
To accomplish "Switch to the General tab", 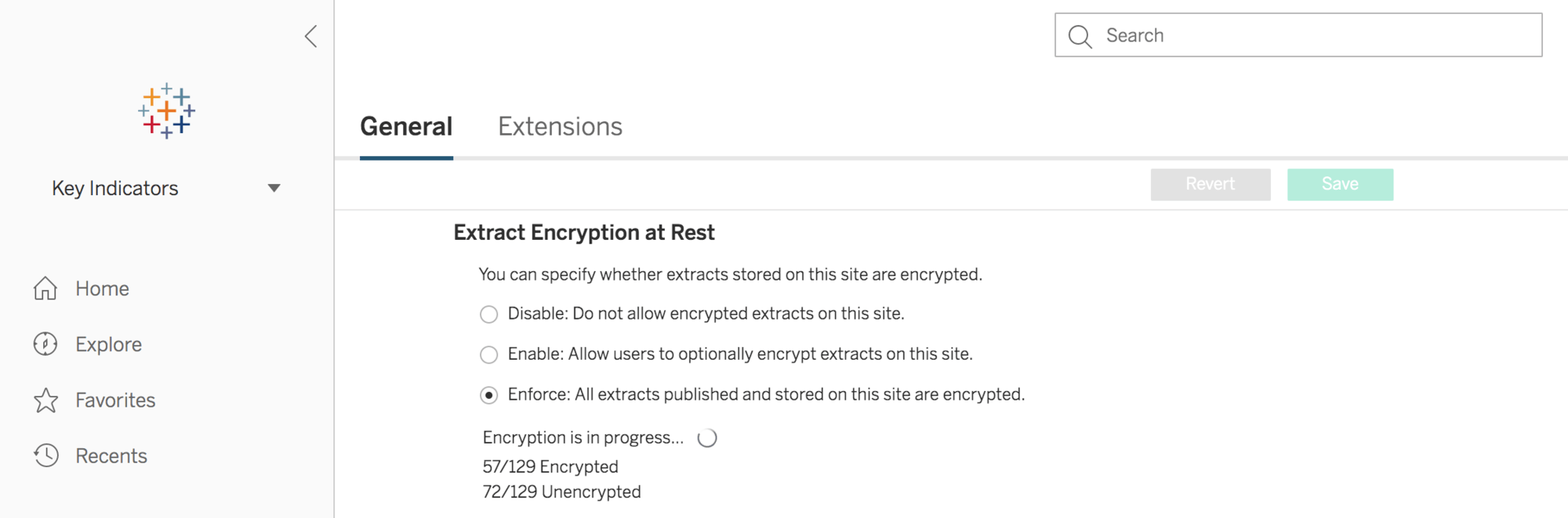I will click(x=406, y=127).
